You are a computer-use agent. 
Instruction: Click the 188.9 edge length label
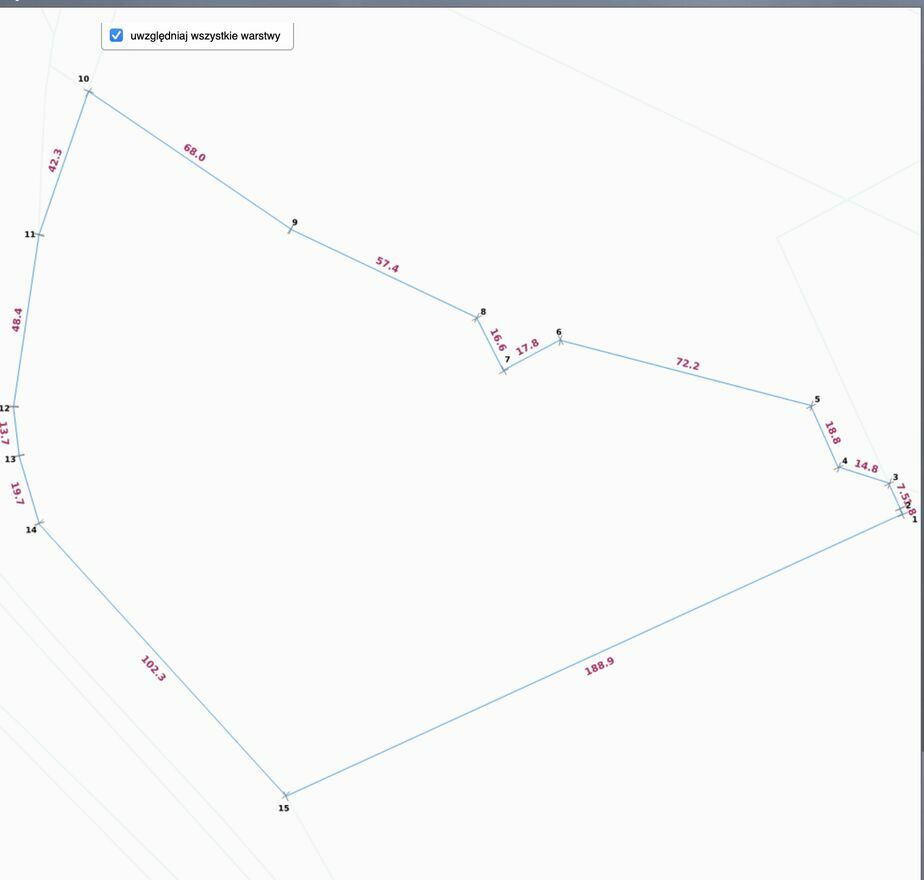point(599,667)
